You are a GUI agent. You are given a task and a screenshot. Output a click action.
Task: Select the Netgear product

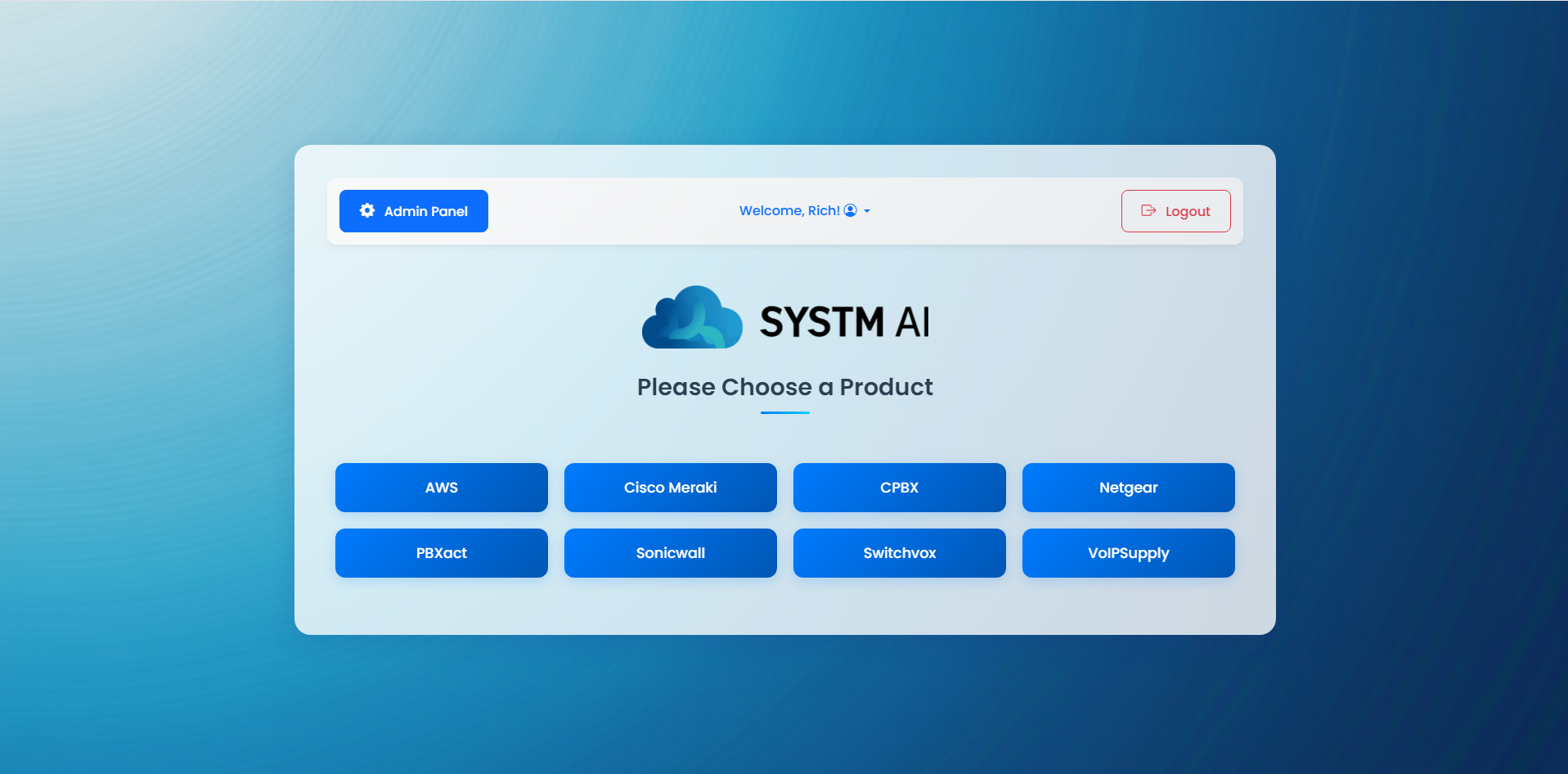(x=1128, y=488)
